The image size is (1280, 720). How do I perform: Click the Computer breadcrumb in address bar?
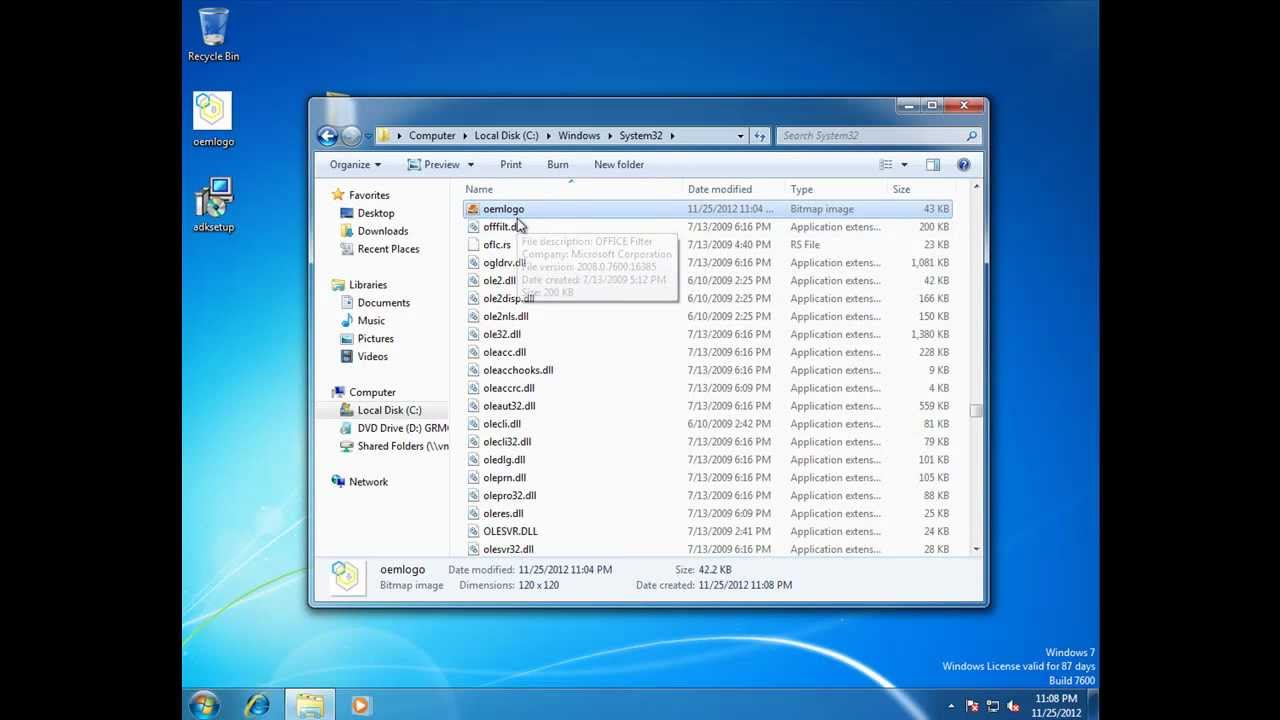[x=432, y=136]
